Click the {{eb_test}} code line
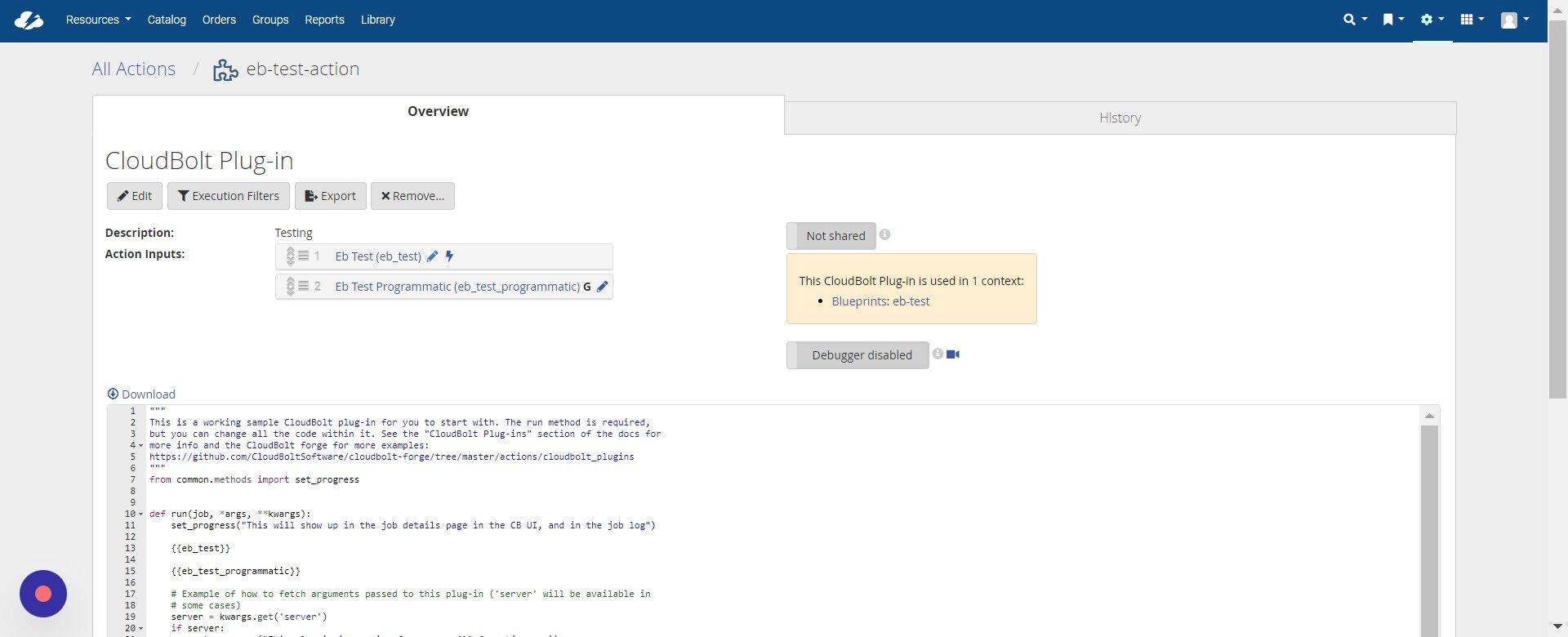Screen dimensions: 1568x637 click(x=200, y=549)
